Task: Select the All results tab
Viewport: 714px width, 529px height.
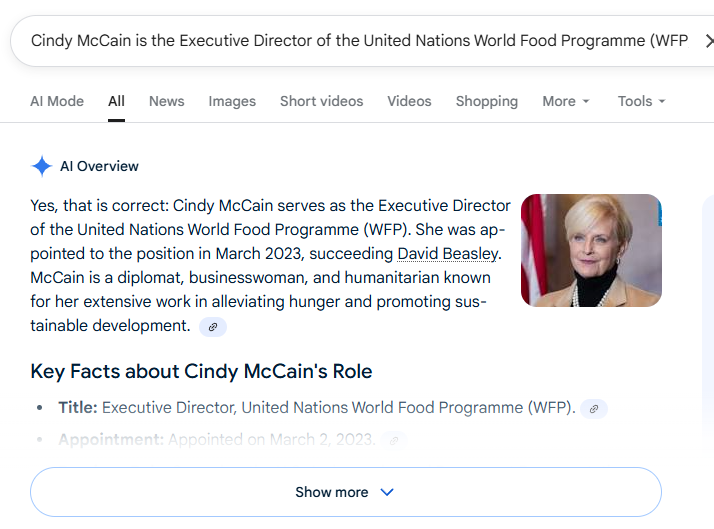Action: (x=116, y=101)
